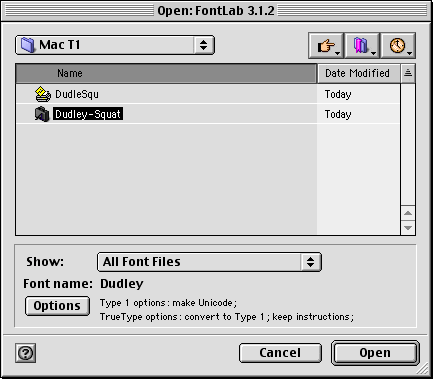Viewport: 433px width, 379px height.
Task: Select the DudleSqu file name
Action: [x=77, y=94]
